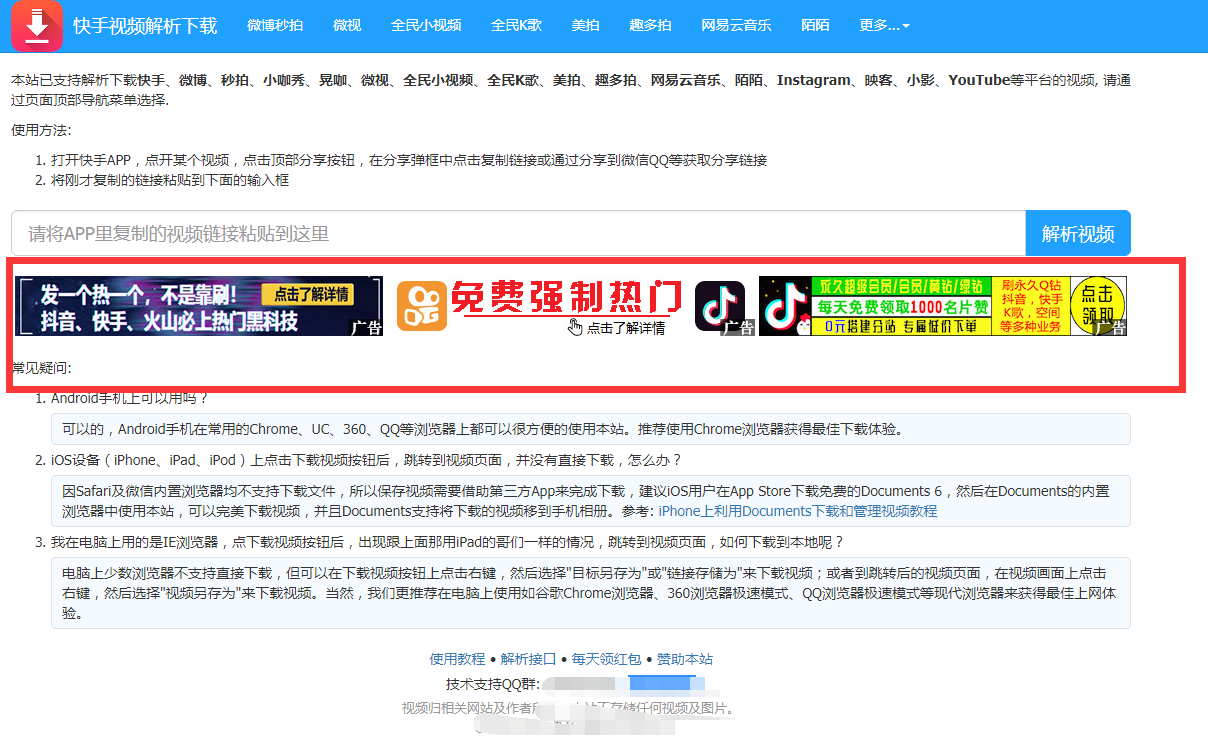Click the question Android手机上可以用吗
The width and height of the screenshot is (1208, 751).
coord(129,398)
